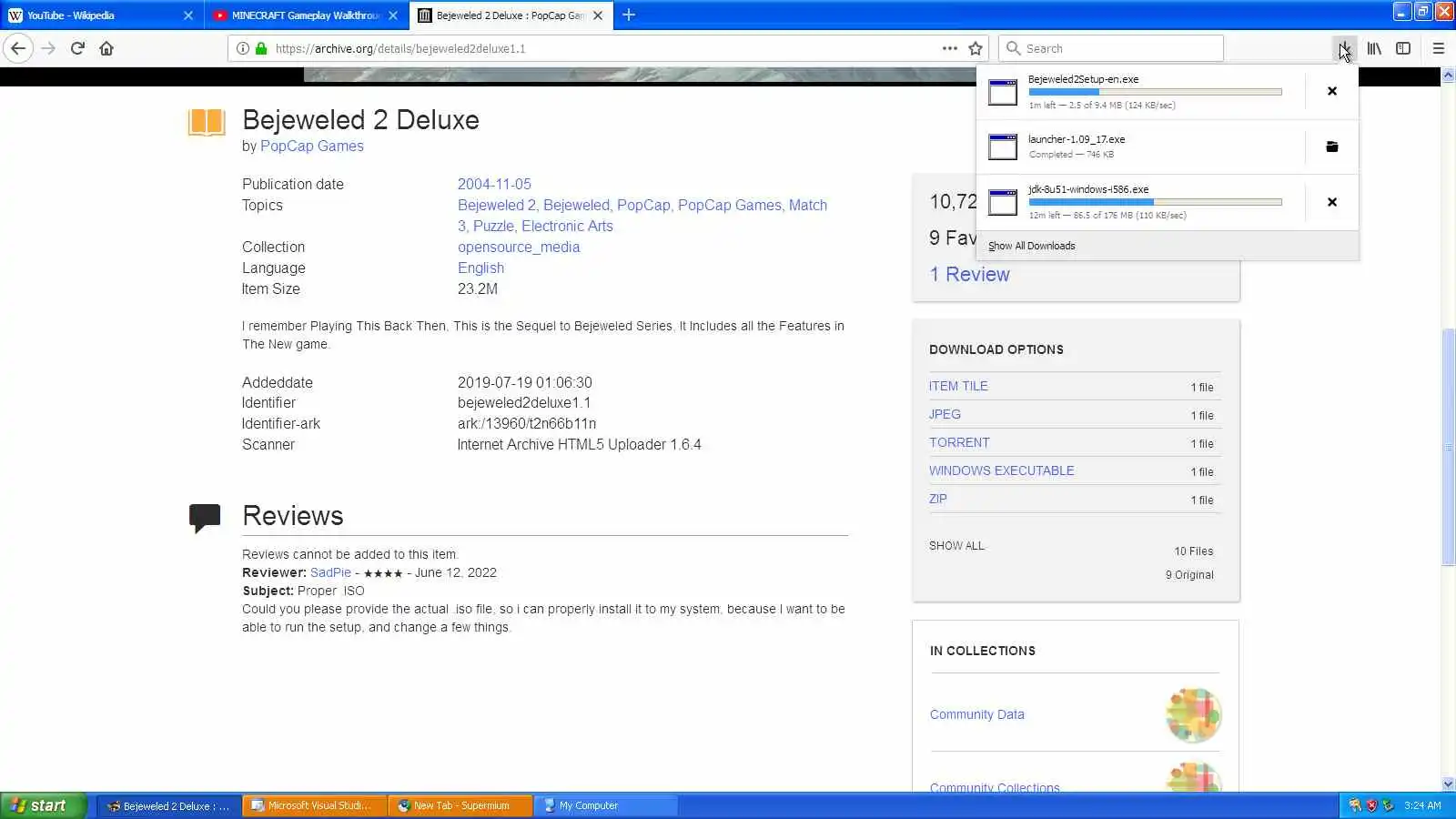
Task: Download the ITEM TILE file
Action: [x=958, y=387]
